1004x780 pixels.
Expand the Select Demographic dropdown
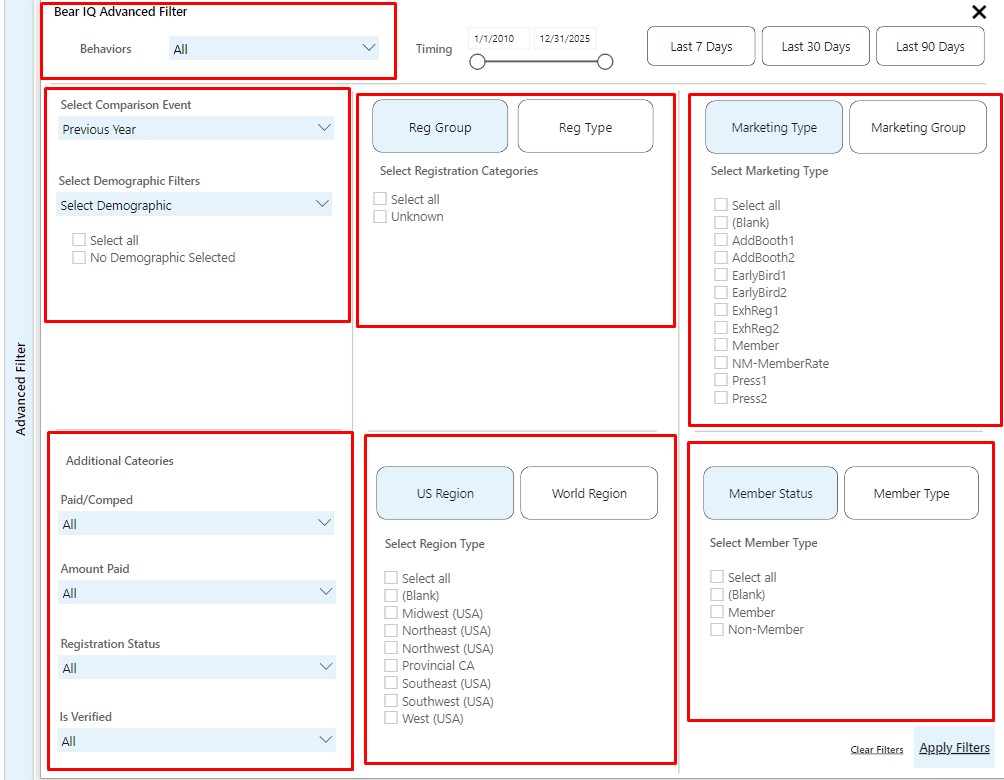click(x=195, y=204)
